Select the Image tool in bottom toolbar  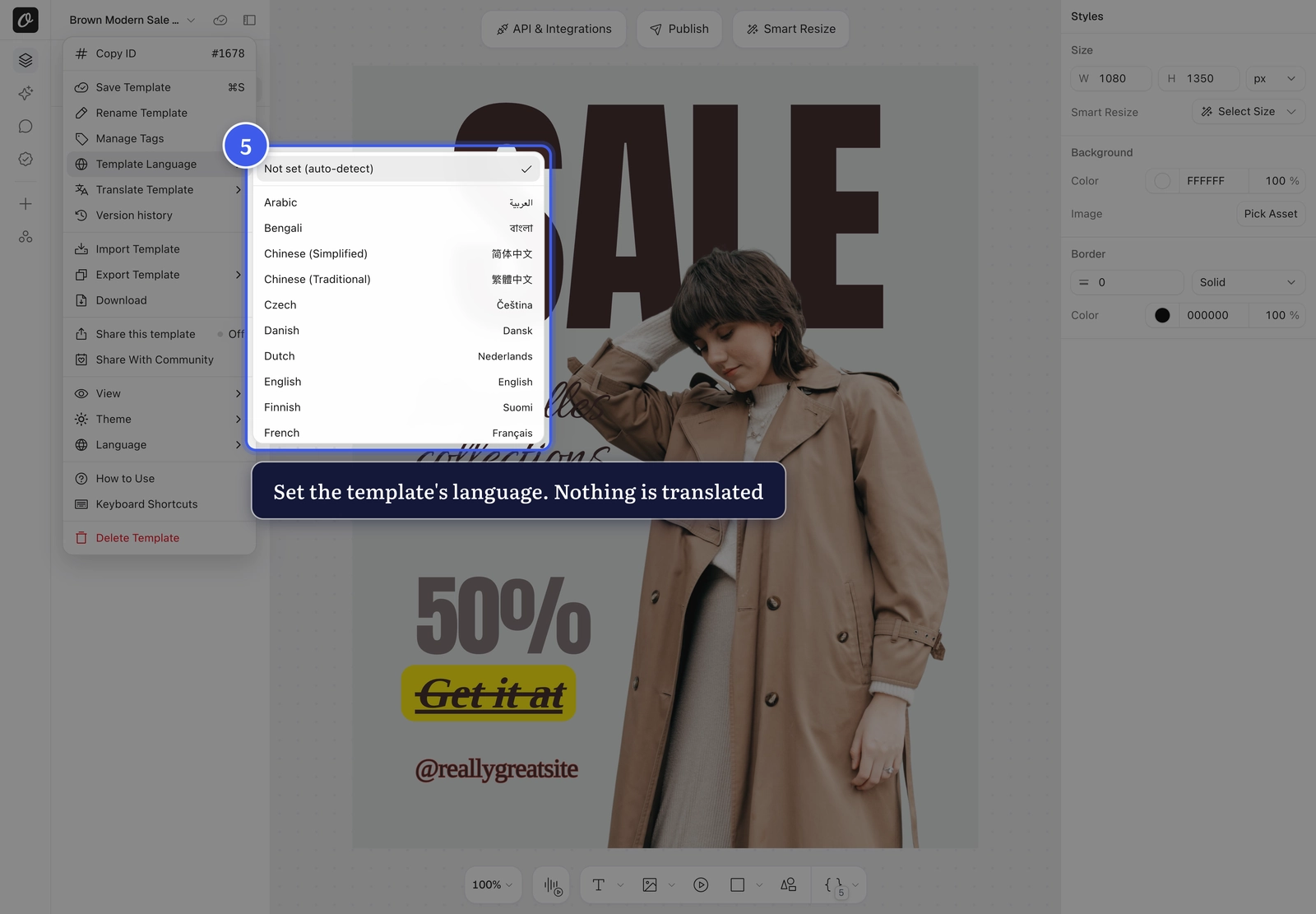(650, 885)
